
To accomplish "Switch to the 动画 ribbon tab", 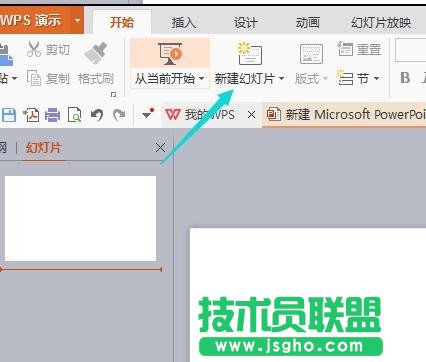I will 308,22.
